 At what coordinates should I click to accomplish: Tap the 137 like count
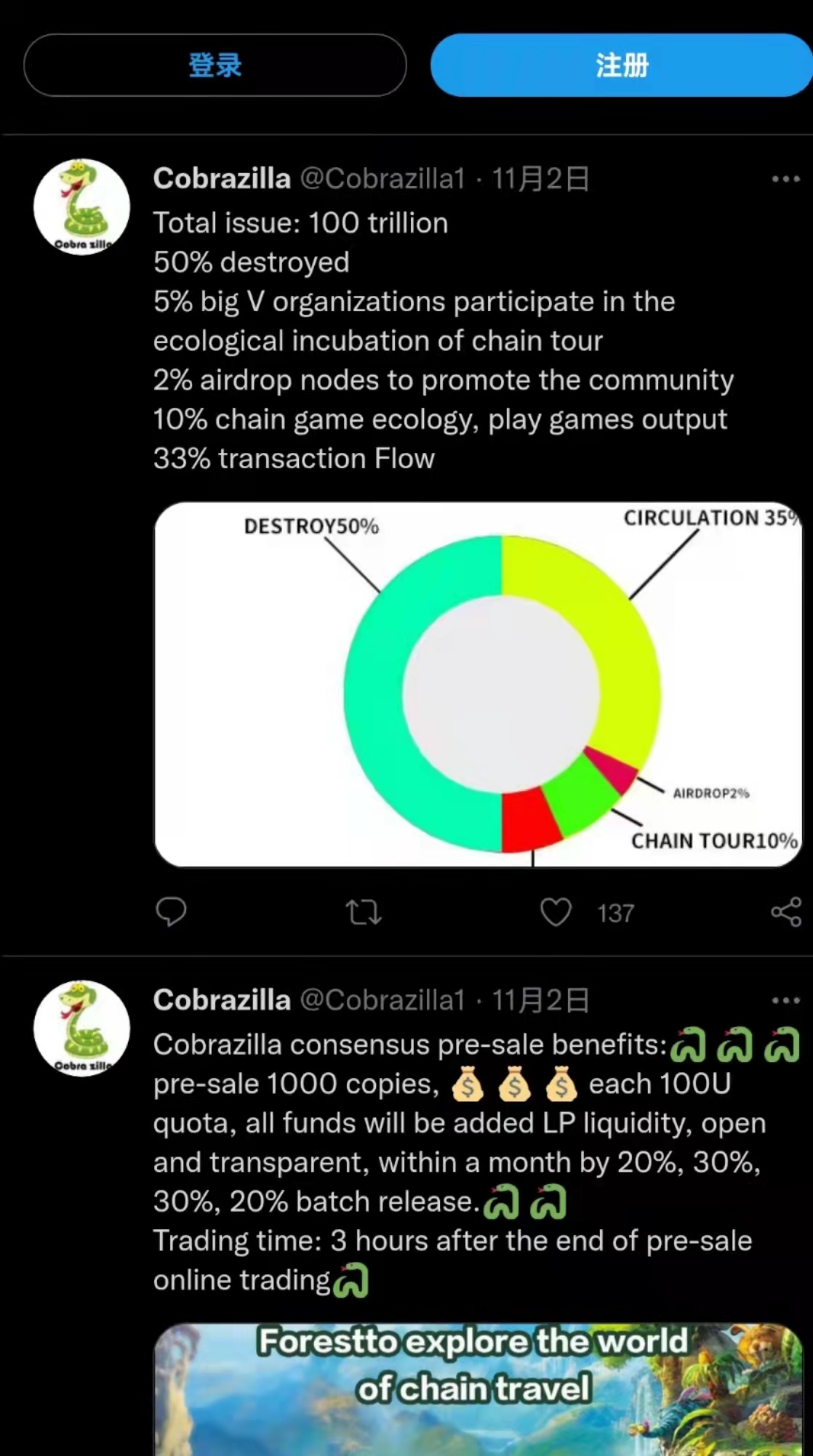pos(616,913)
